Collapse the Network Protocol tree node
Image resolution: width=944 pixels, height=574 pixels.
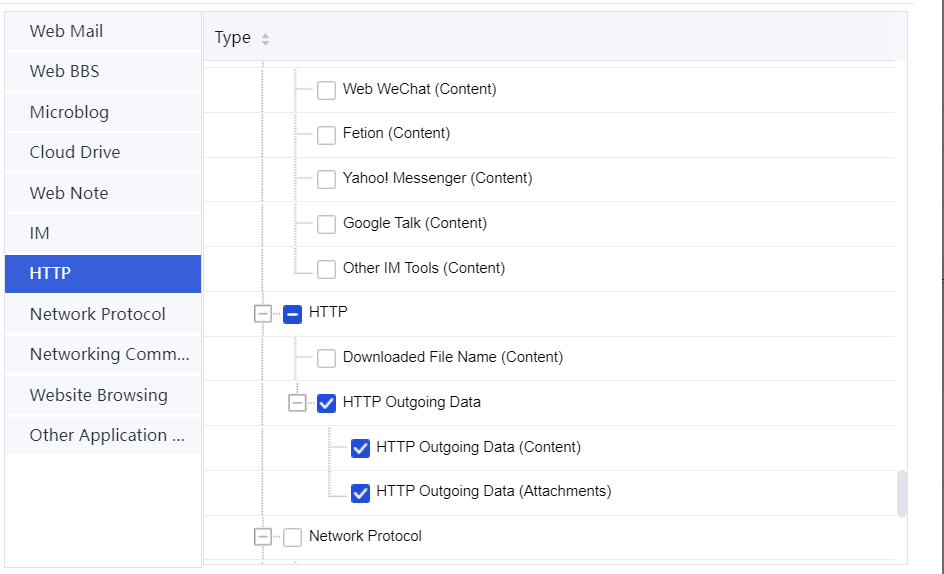coord(262,537)
